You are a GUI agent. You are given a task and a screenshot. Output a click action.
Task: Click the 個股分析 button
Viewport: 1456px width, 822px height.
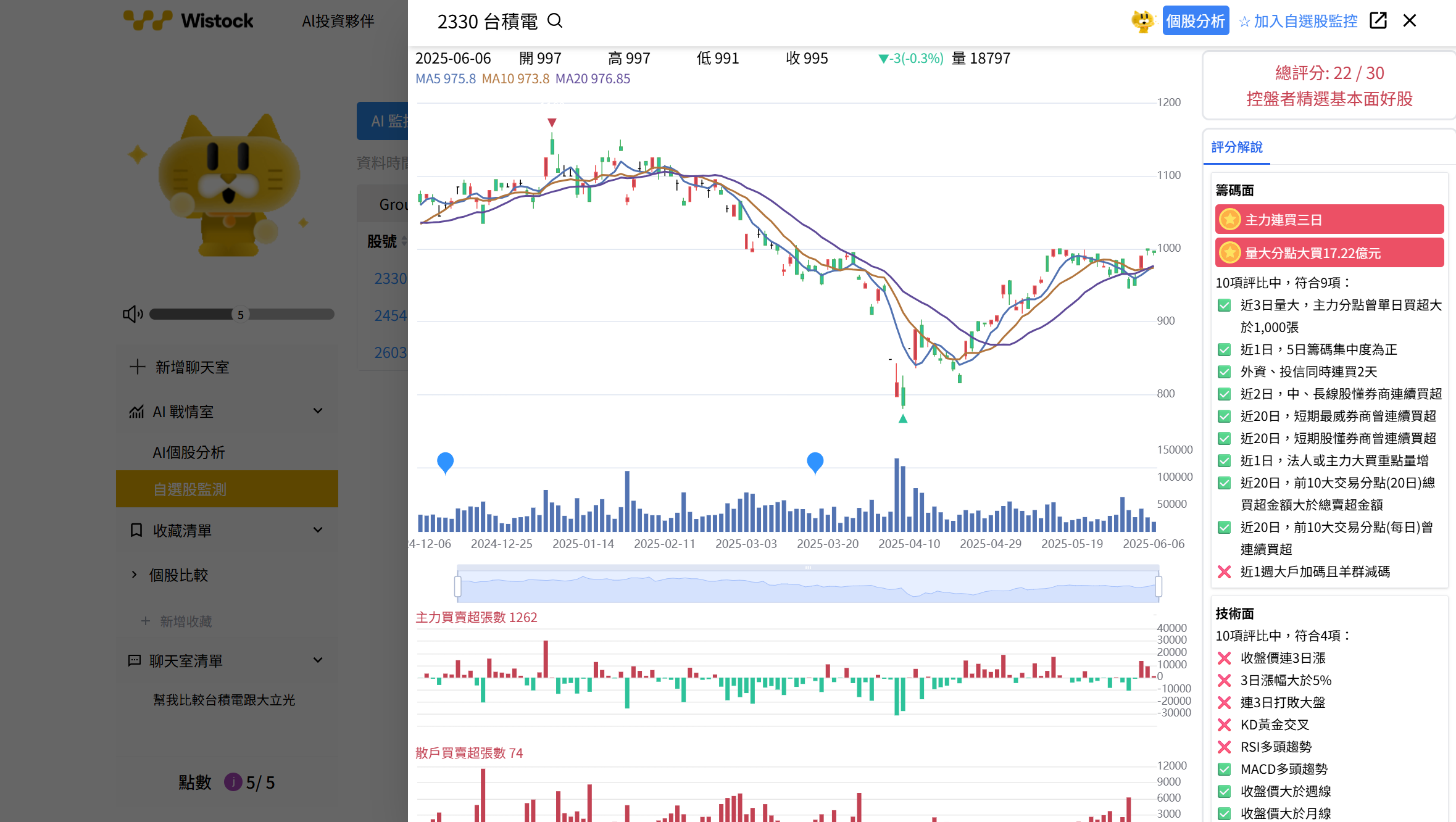pos(1196,20)
